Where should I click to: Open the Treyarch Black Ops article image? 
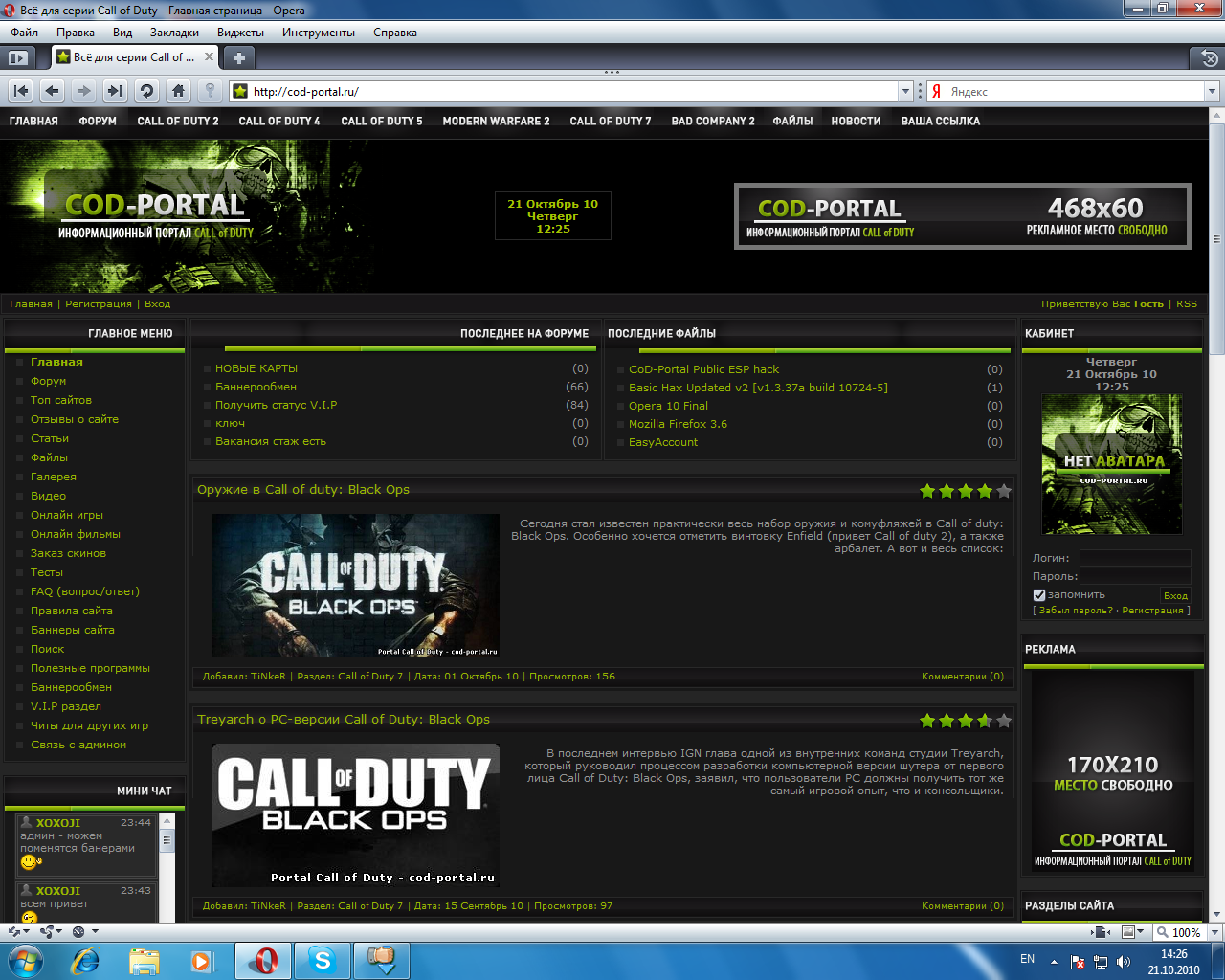pyautogui.click(x=355, y=815)
